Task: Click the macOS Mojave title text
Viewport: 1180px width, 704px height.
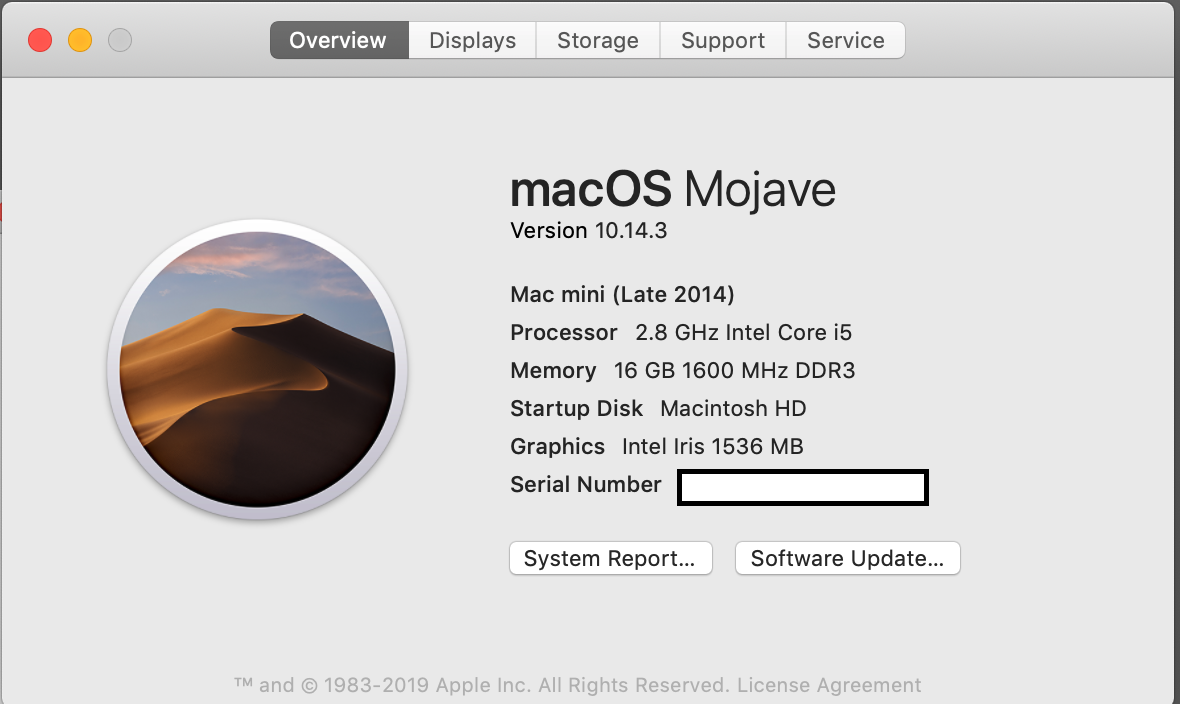Action: (x=673, y=189)
